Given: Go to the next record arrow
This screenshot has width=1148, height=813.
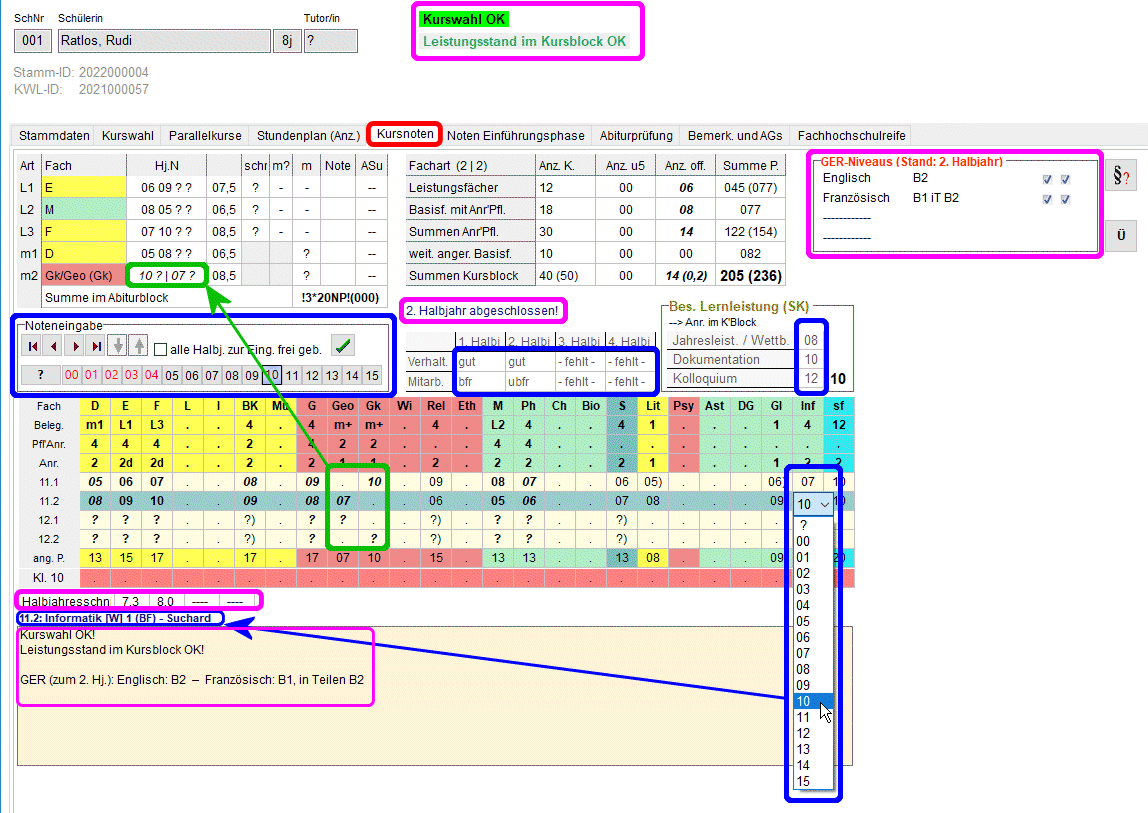Looking at the screenshot, I should click(x=75, y=346).
